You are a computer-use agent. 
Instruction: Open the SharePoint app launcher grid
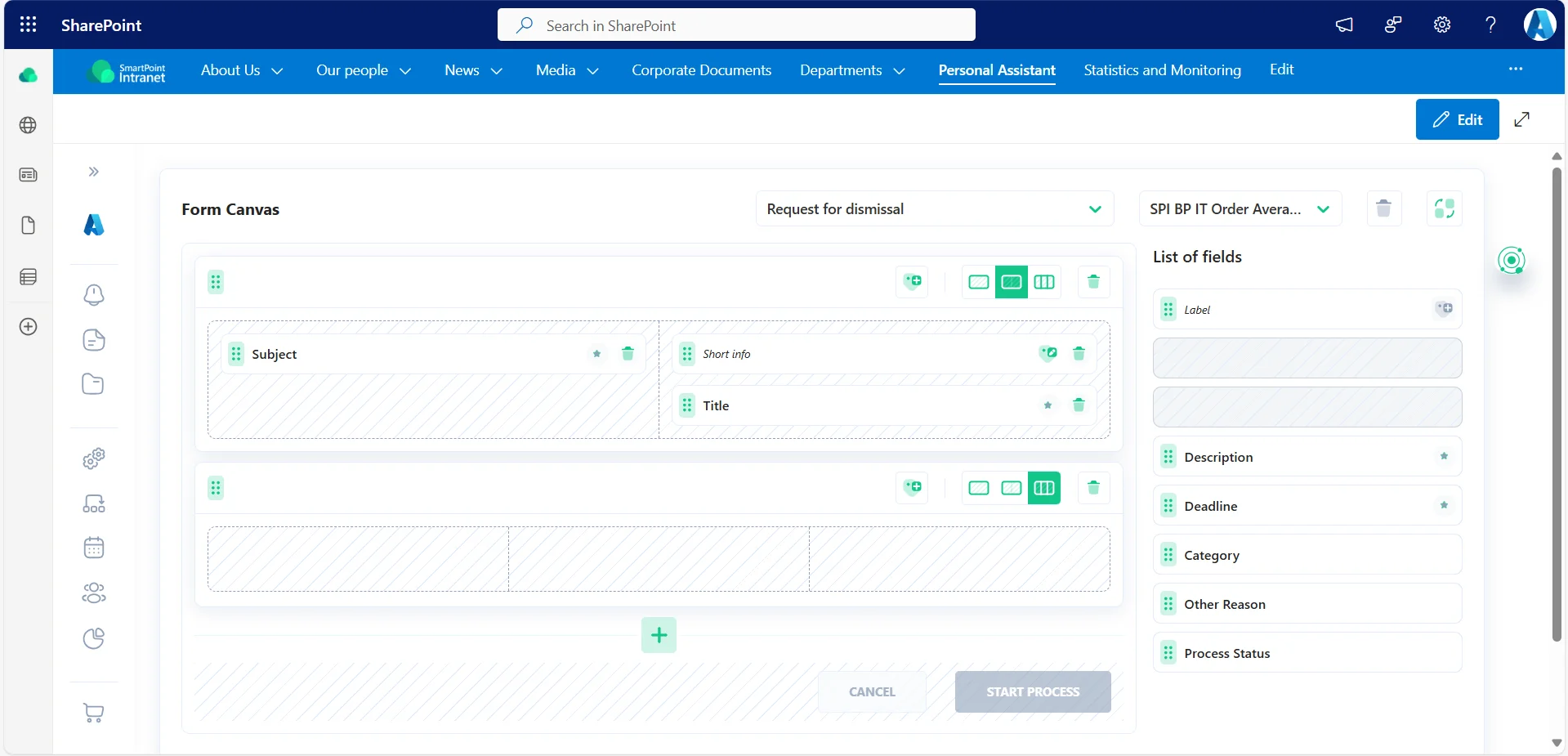click(28, 25)
